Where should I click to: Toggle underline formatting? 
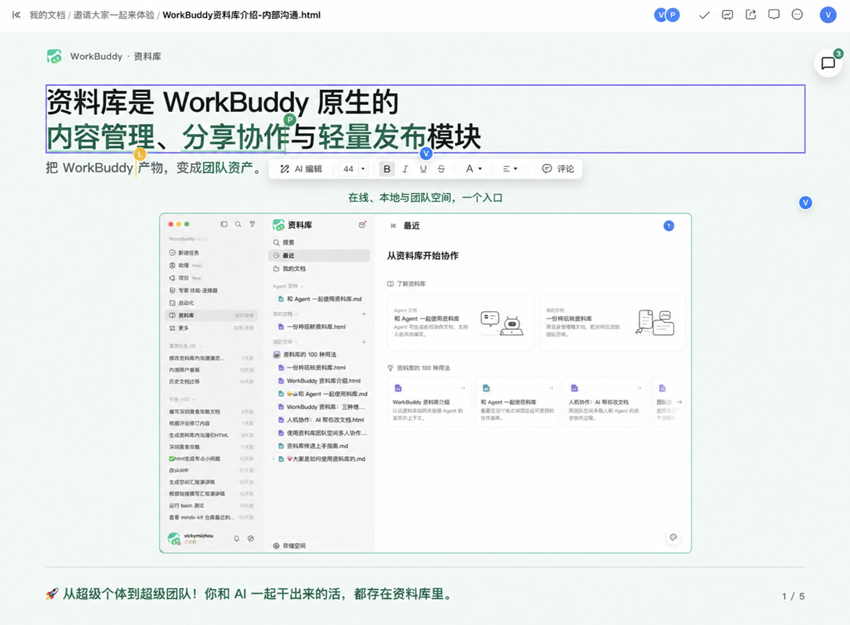[423, 169]
